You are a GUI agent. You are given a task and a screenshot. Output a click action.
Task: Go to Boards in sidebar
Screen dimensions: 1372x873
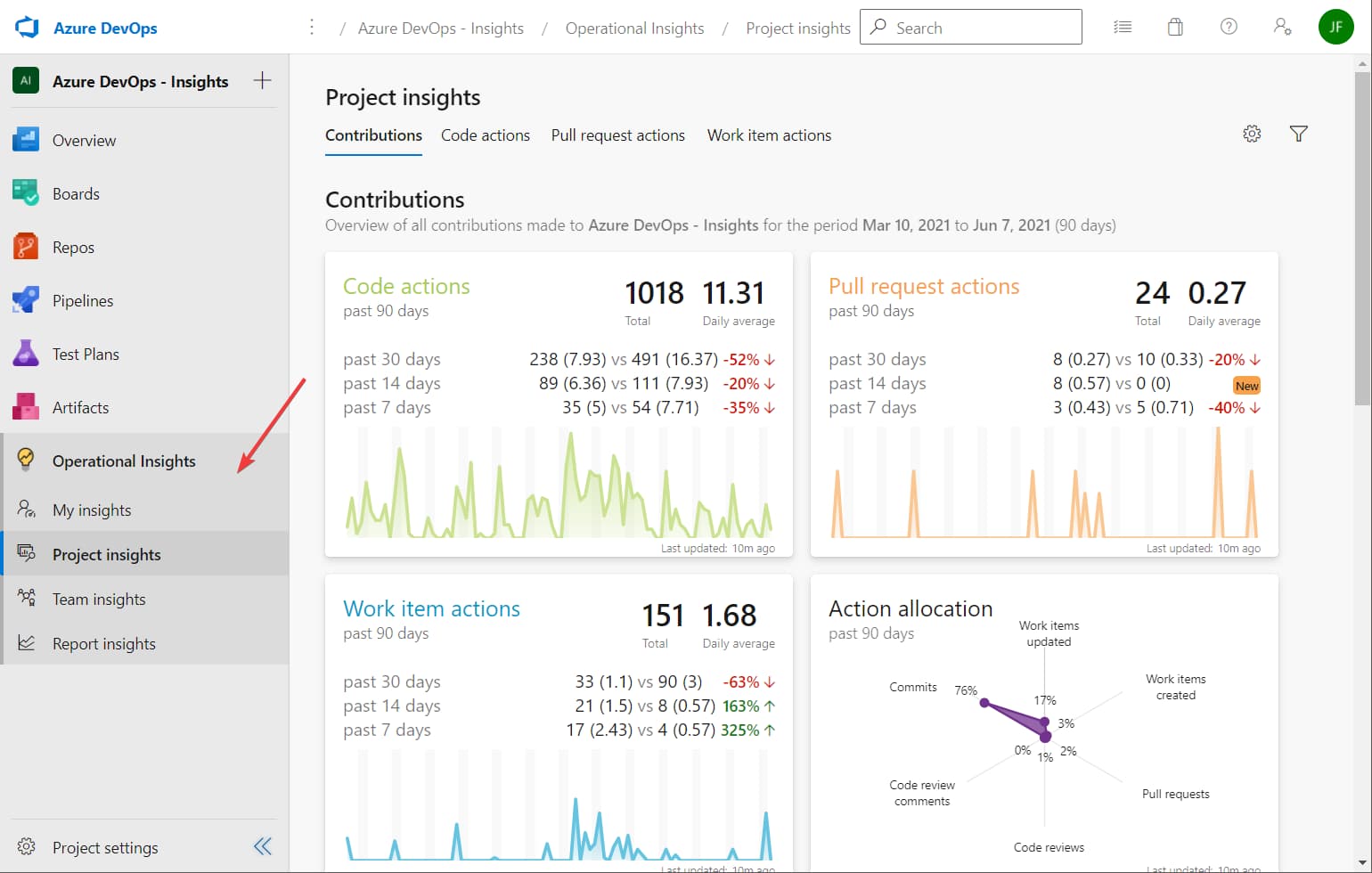[144, 193]
